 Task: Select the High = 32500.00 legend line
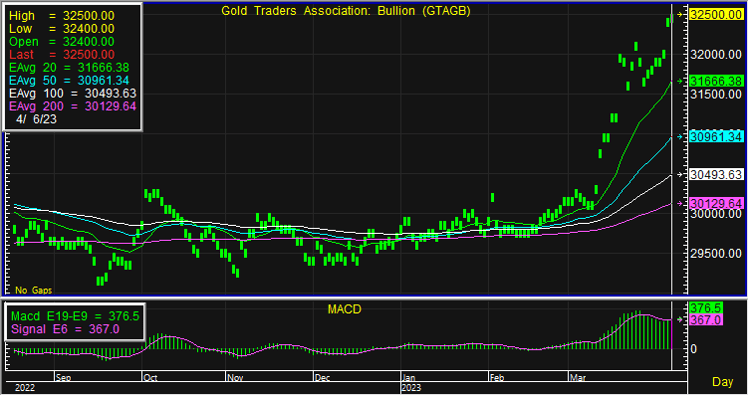click(62, 16)
